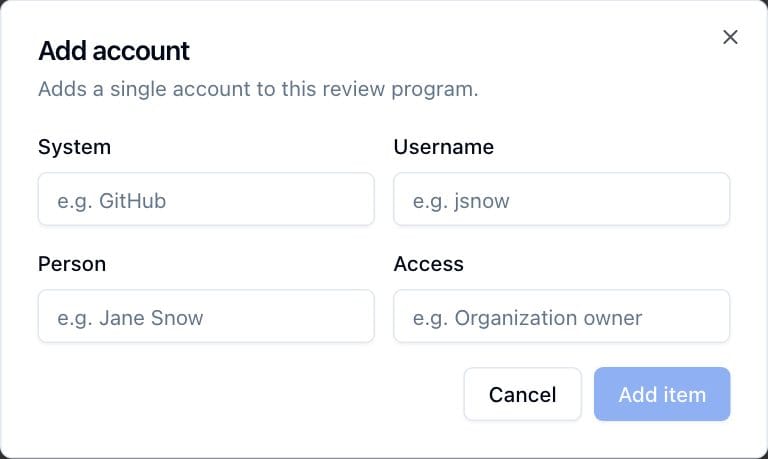Focus the System input field
This screenshot has width=768, height=459.
click(206, 199)
